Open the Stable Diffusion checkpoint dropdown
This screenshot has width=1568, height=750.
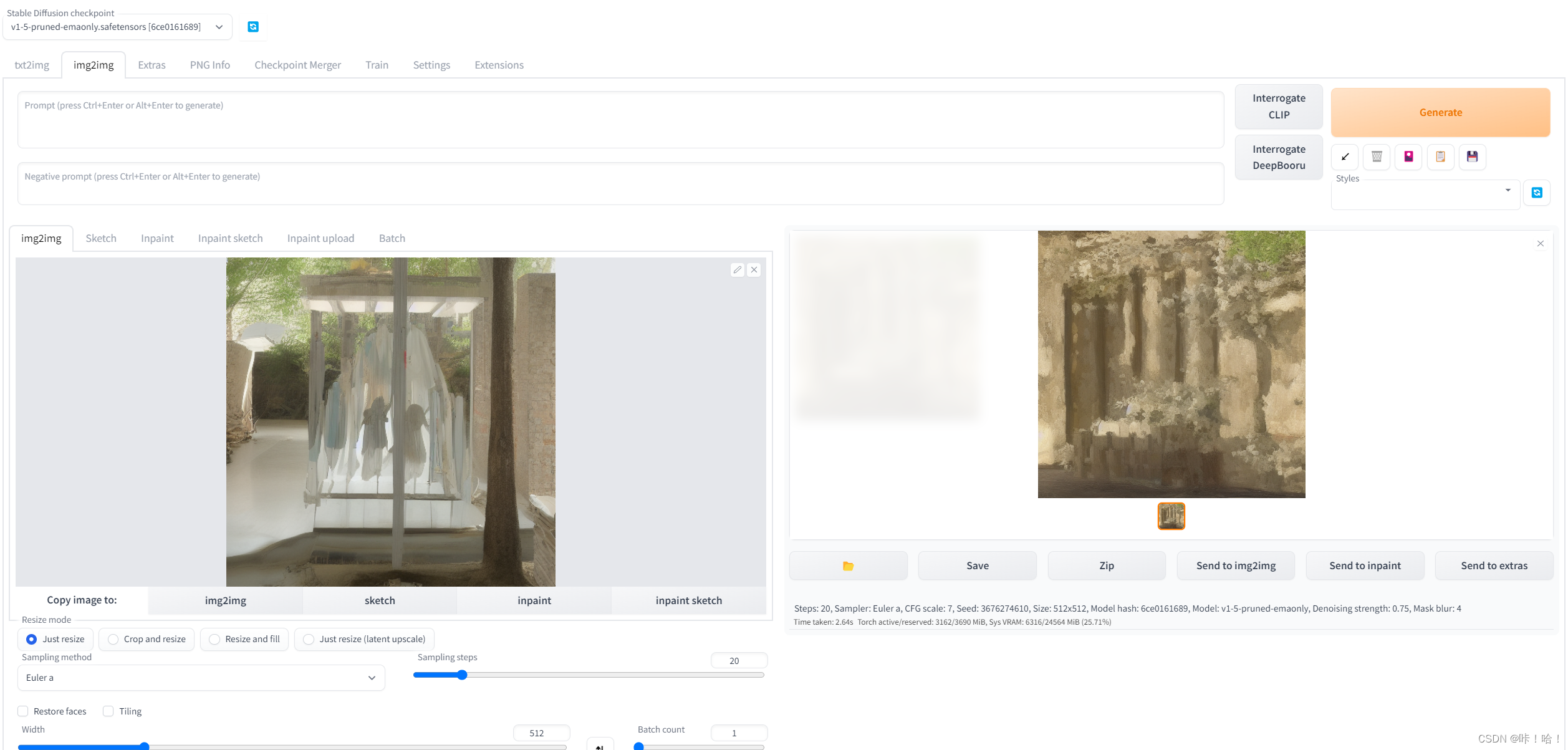click(117, 27)
